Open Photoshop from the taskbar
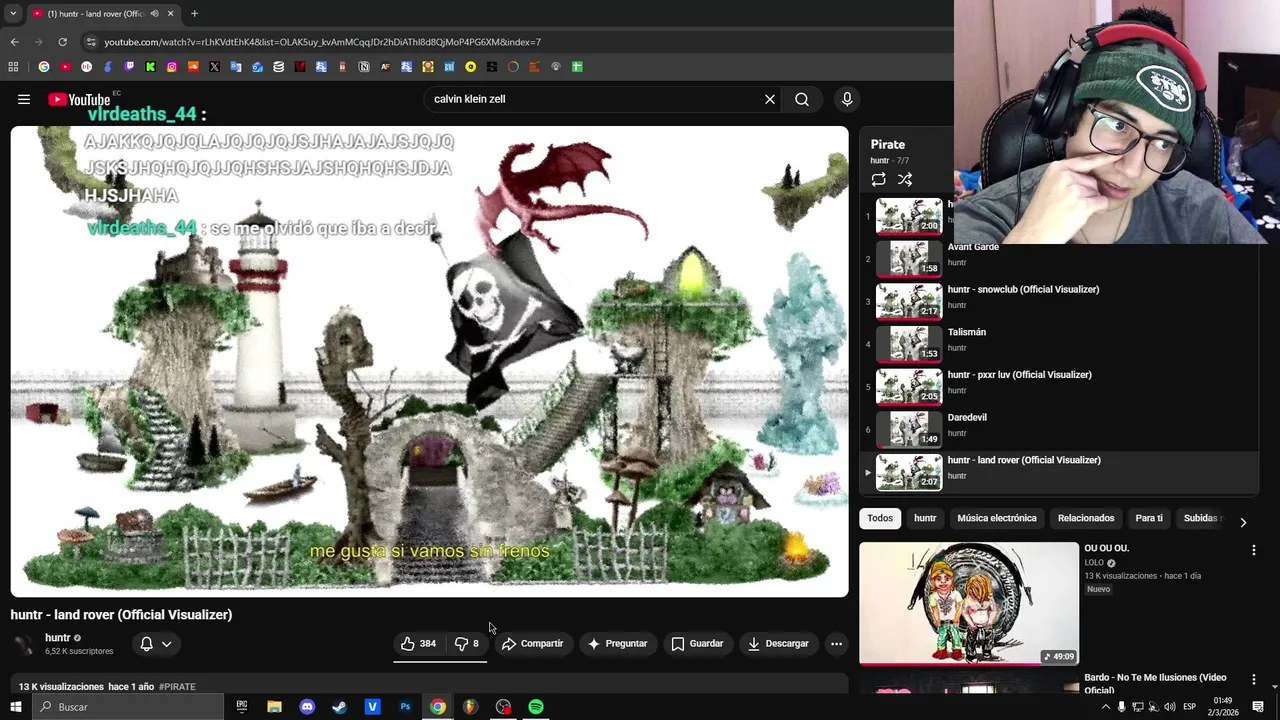Screen dimensions: 1280x720 405,707
